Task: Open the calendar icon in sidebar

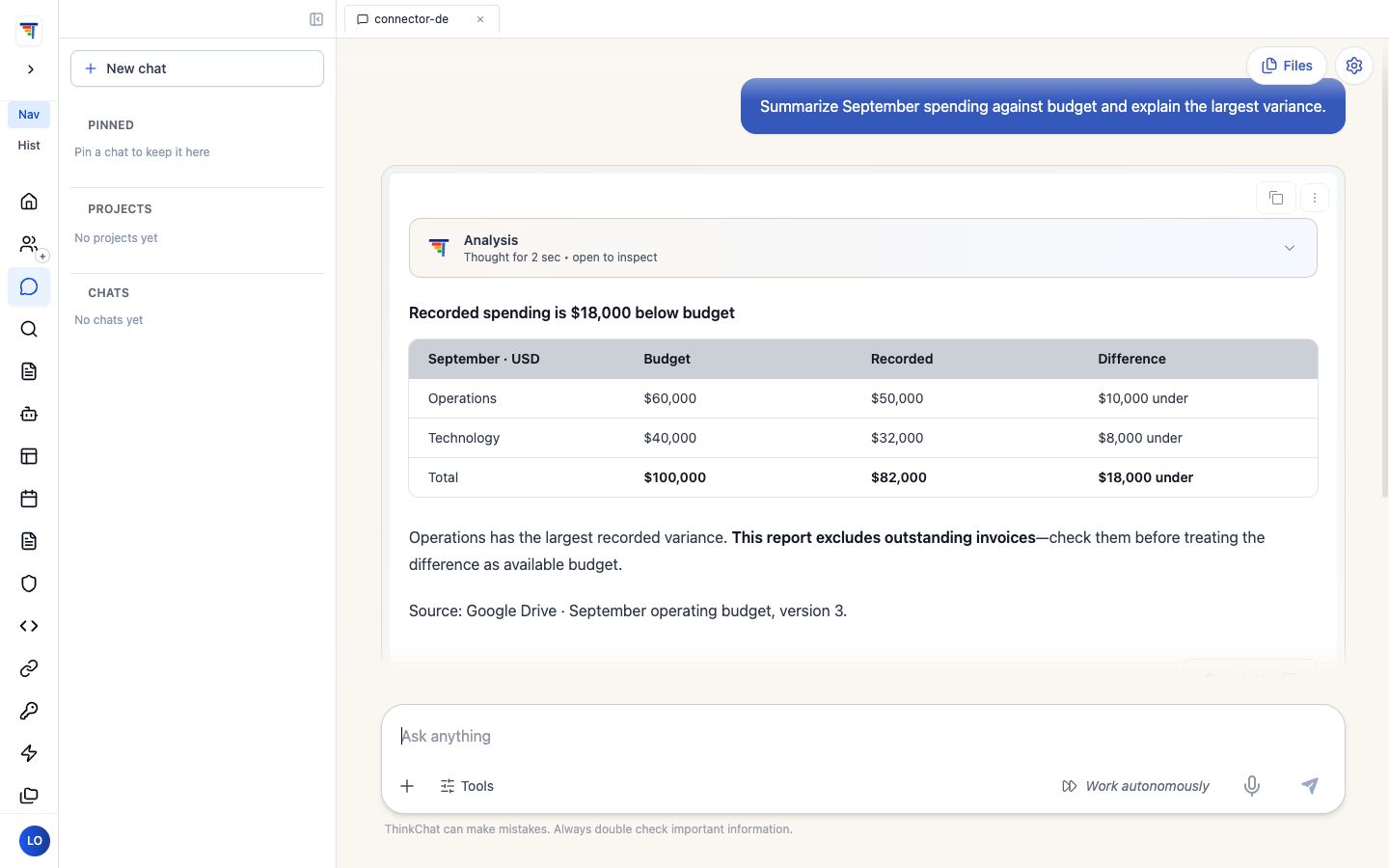Action: point(29,499)
